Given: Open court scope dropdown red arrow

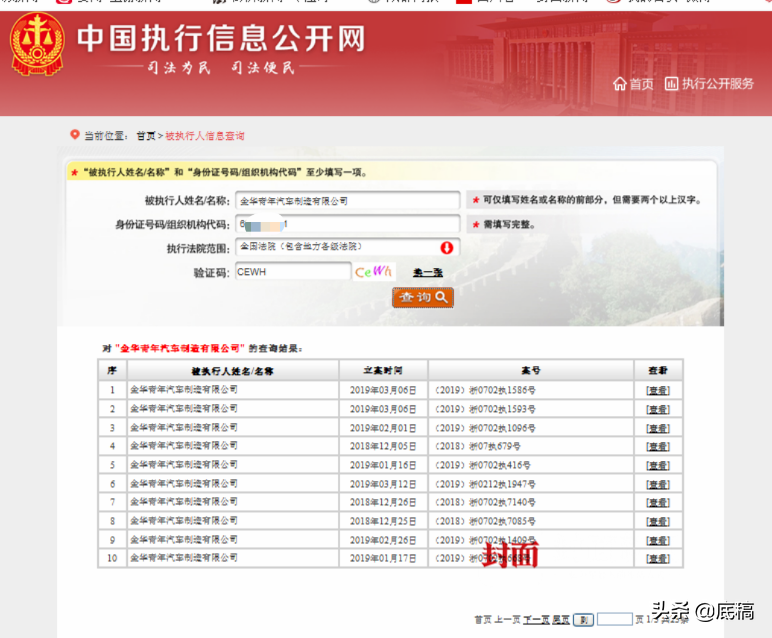Looking at the screenshot, I should 447,248.
